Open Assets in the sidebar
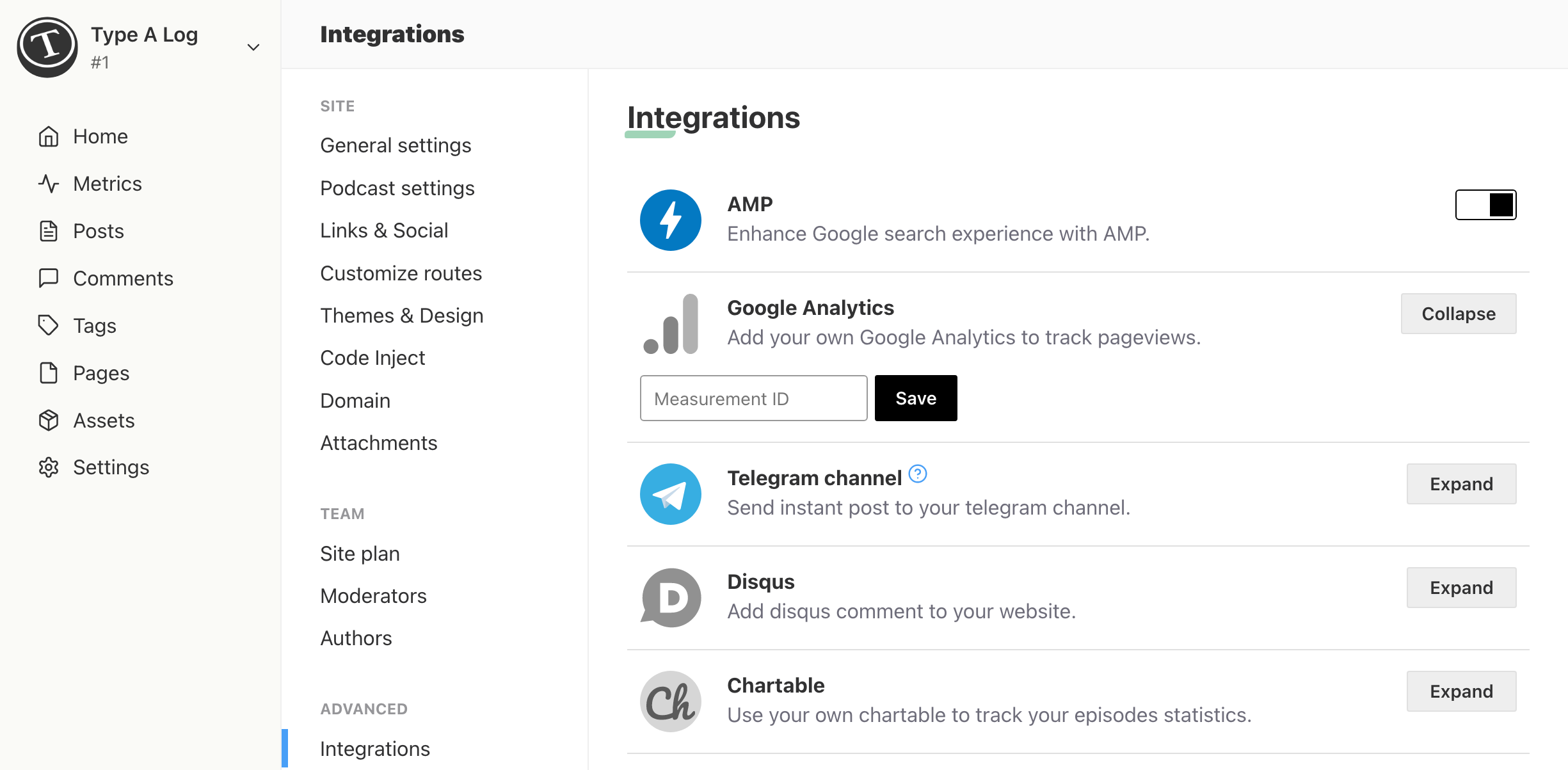Image resolution: width=1568 pixels, height=770 pixels. pyautogui.click(x=104, y=421)
